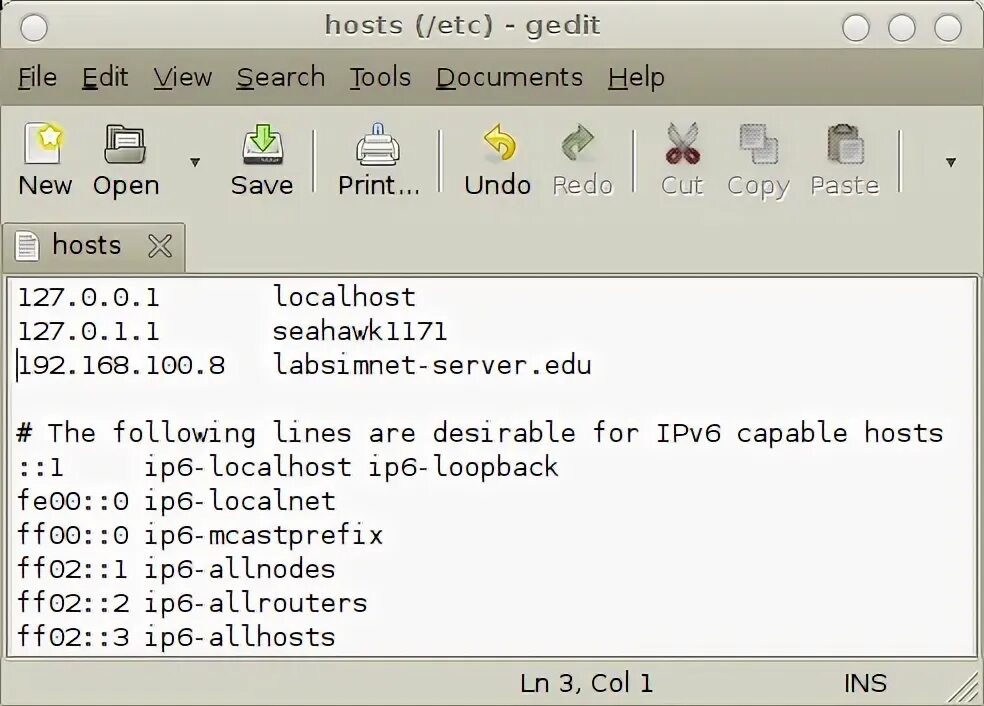Click the 'ip6-allhosts' entry
Image resolution: width=984 pixels, height=706 pixels.
(x=240, y=636)
